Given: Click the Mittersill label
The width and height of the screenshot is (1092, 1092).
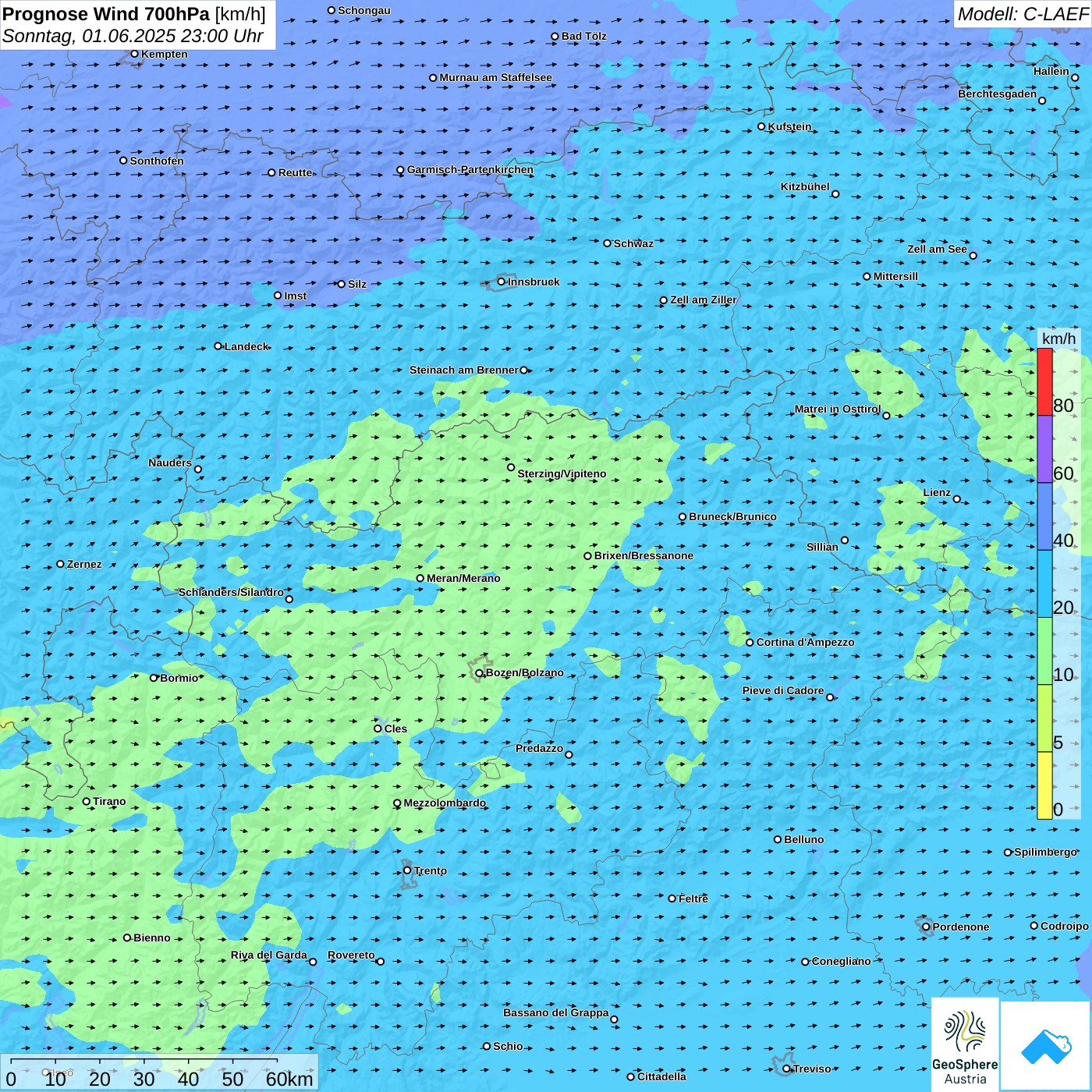Looking at the screenshot, I should [895, 276].
